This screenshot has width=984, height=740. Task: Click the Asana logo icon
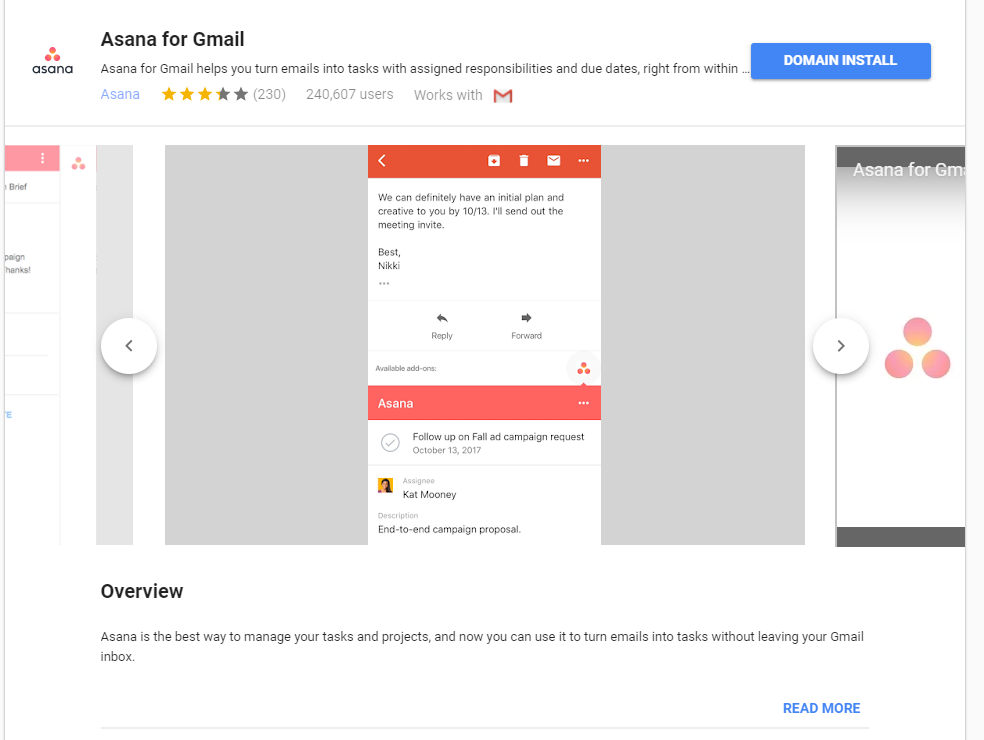(x=53, y=61)
